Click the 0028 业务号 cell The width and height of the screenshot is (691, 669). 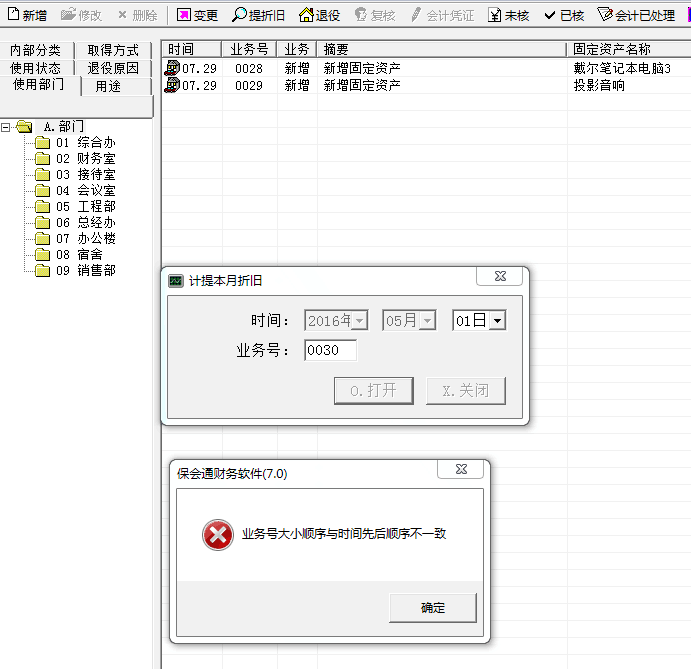click(x=249, y=68)
